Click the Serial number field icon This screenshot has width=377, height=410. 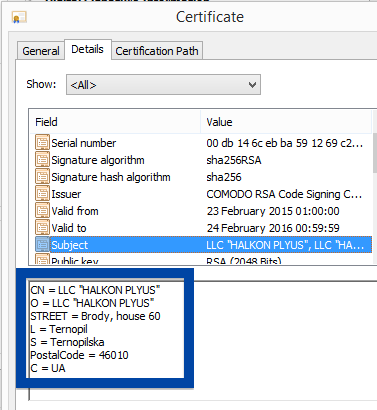click(42, 143)
